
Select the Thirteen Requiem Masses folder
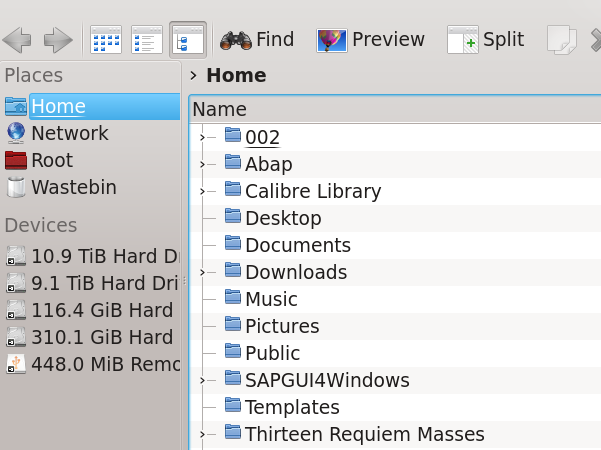coord(364,434)
